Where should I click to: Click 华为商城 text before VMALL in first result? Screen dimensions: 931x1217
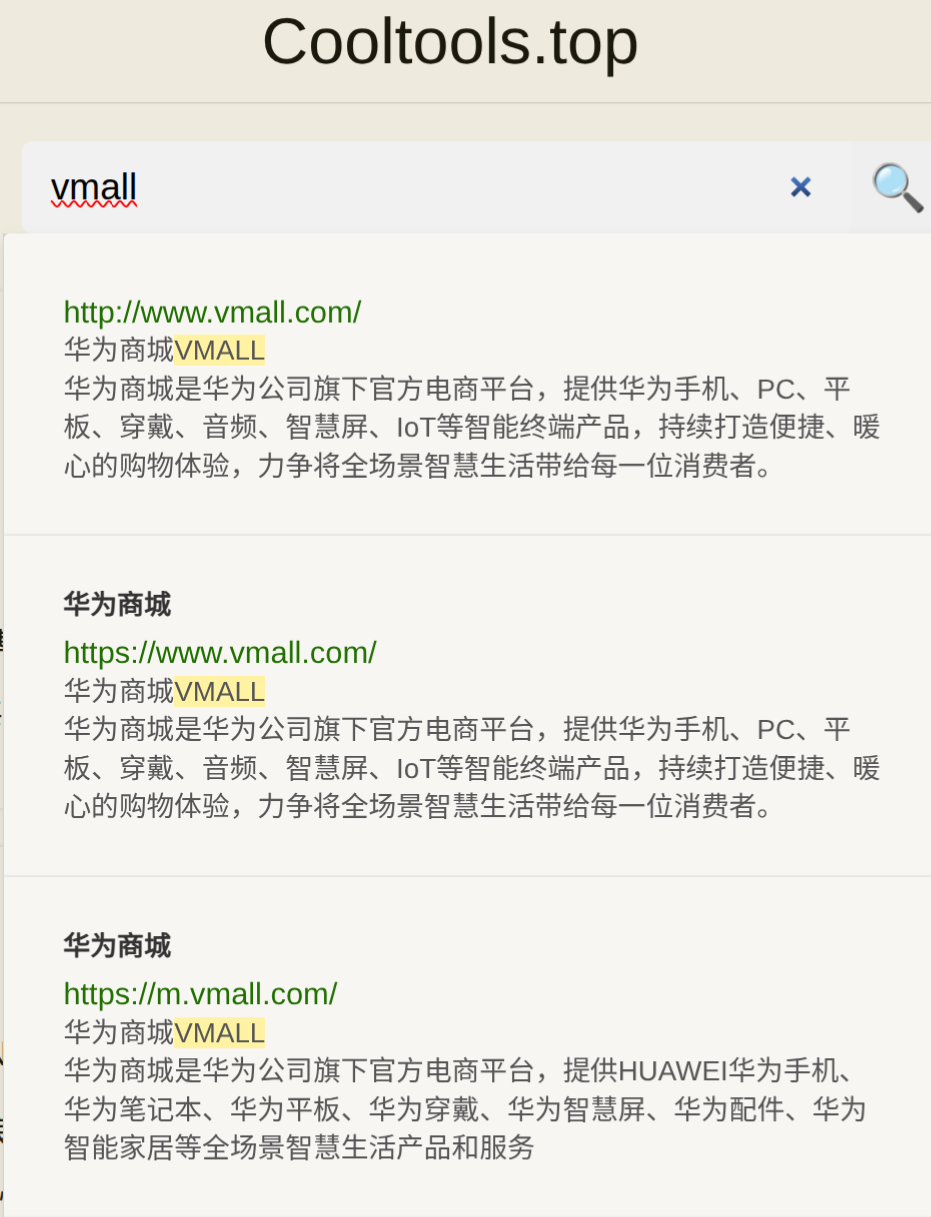(x=119, y=351)
